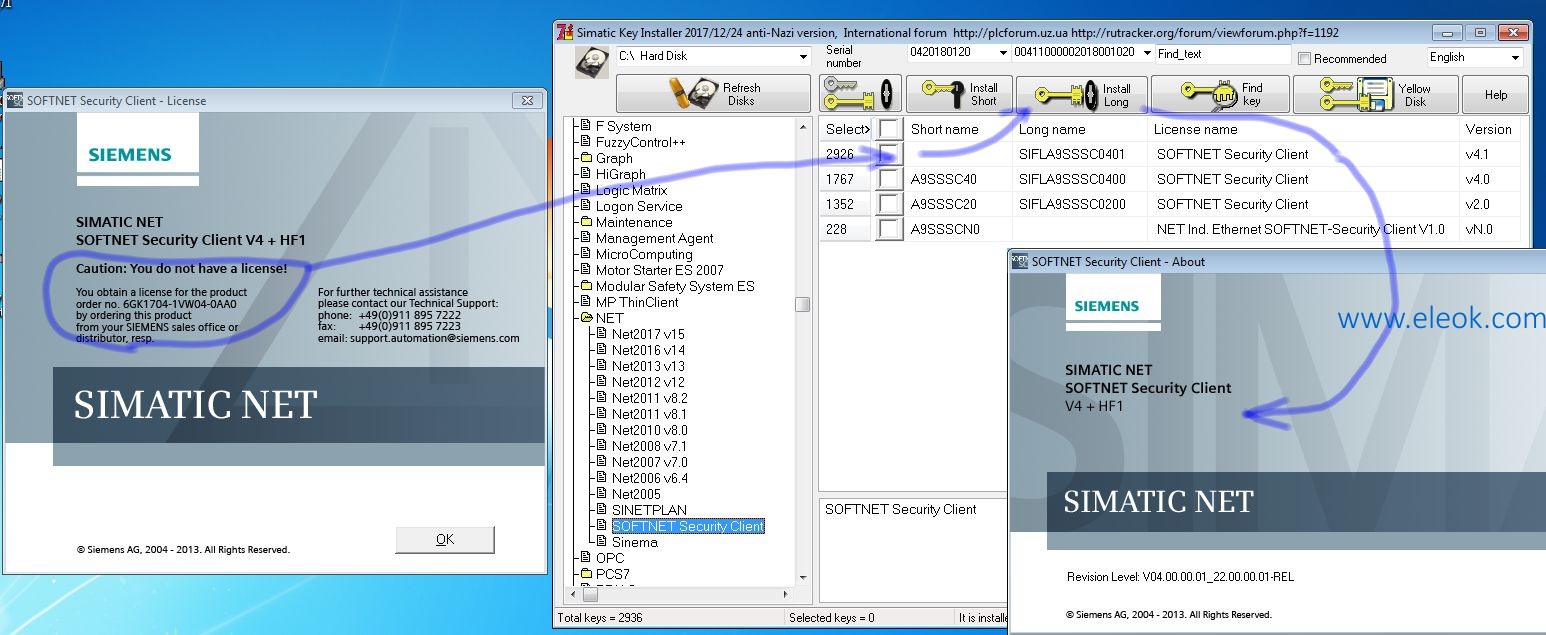Image resolution: width=1546 pixels, height=635 pixels.
Task: Click the hard disk drive icon
Action: point(592,63)
